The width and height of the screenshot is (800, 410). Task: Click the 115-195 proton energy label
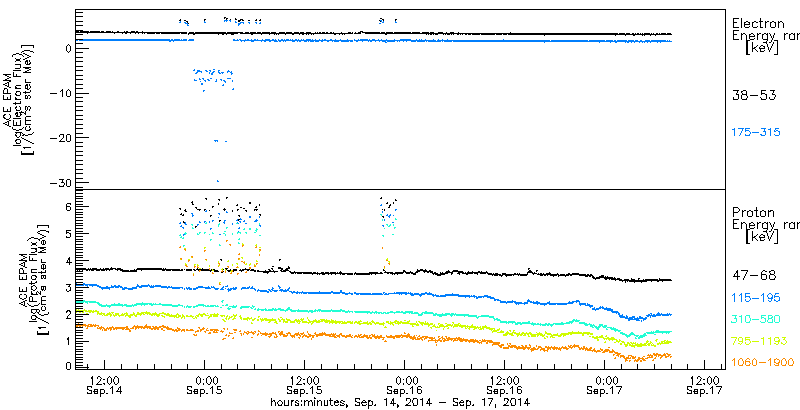[x=756, y=298]
